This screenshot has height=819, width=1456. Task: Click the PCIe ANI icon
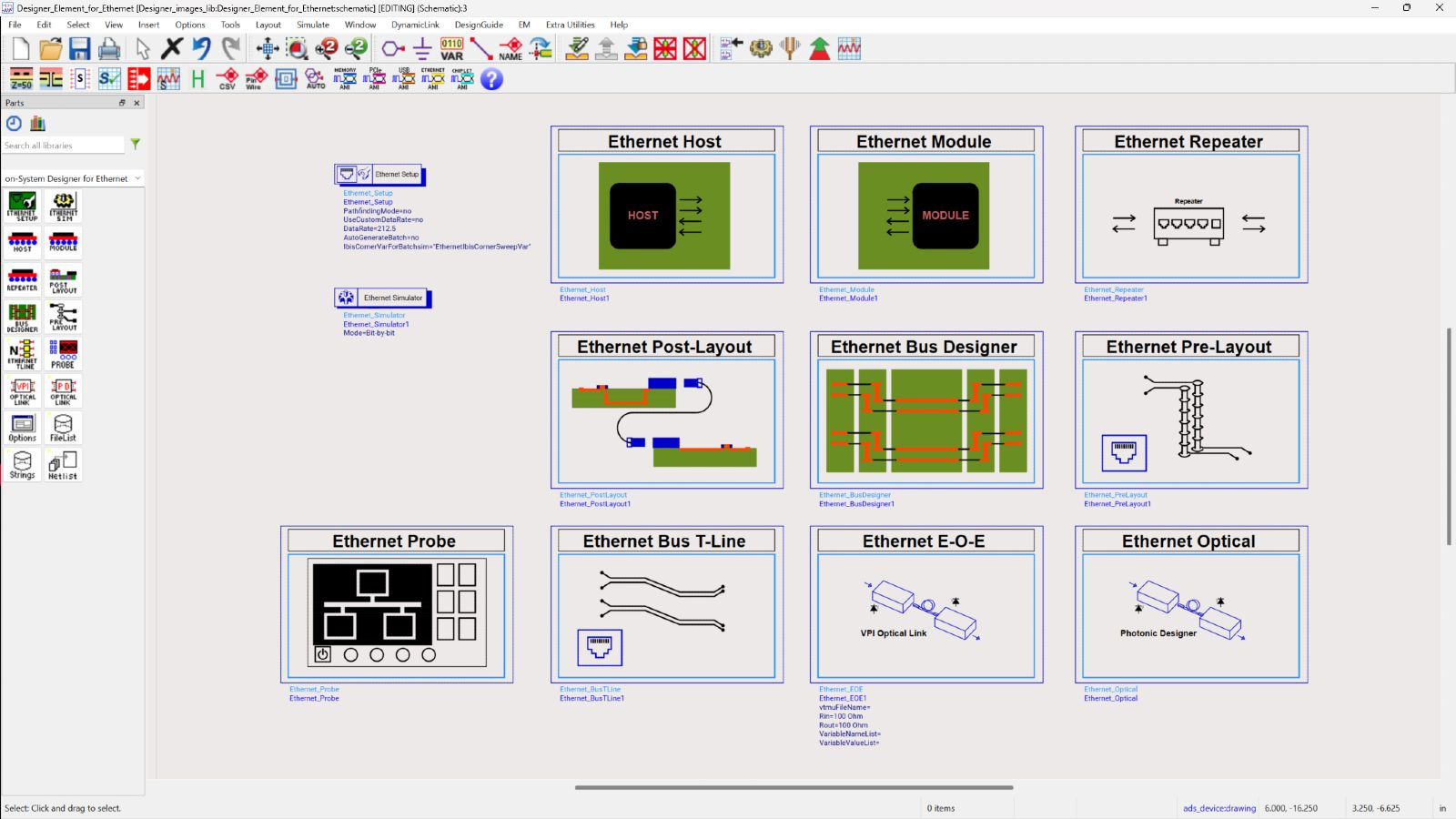[374, 79]
